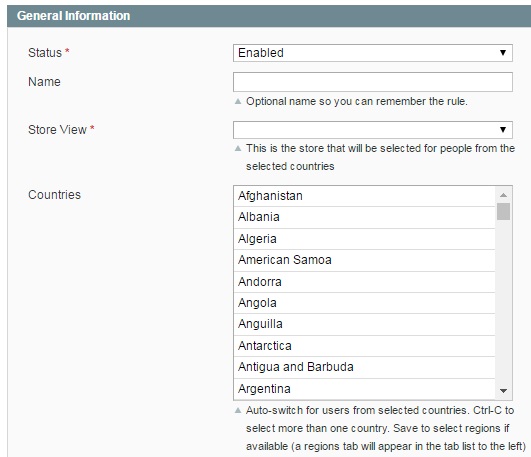Select Albania in the Countries list

(x=364, y=217)
